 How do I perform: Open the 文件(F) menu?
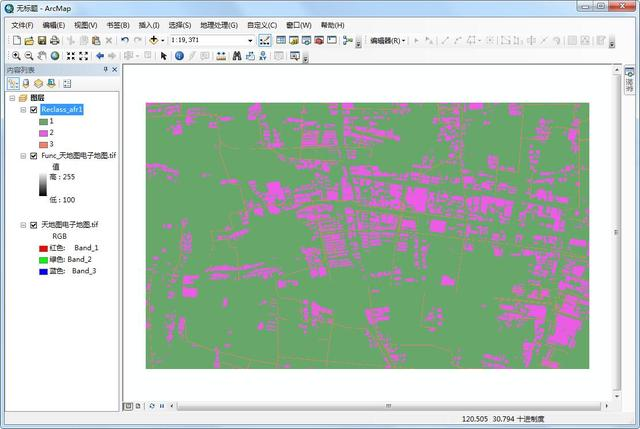tap(22, 25)
